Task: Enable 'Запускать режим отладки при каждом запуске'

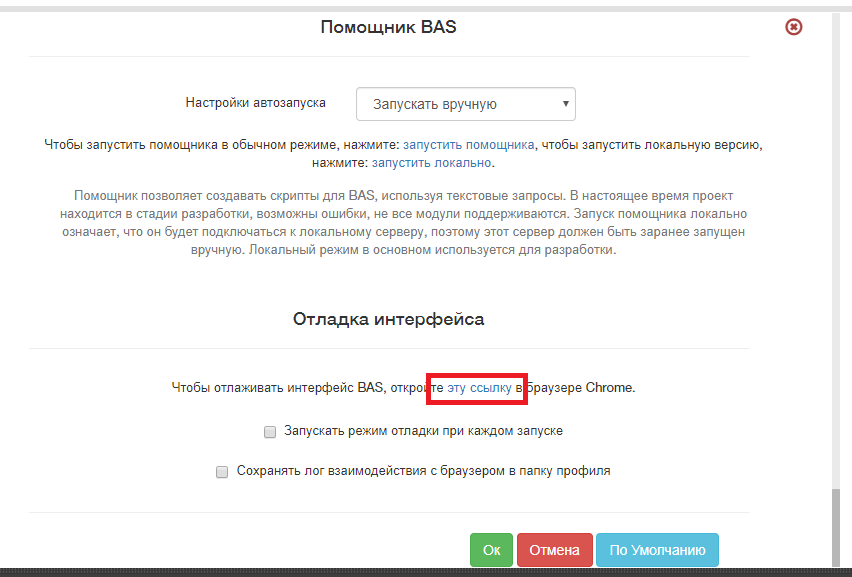Action: [269, 431]
